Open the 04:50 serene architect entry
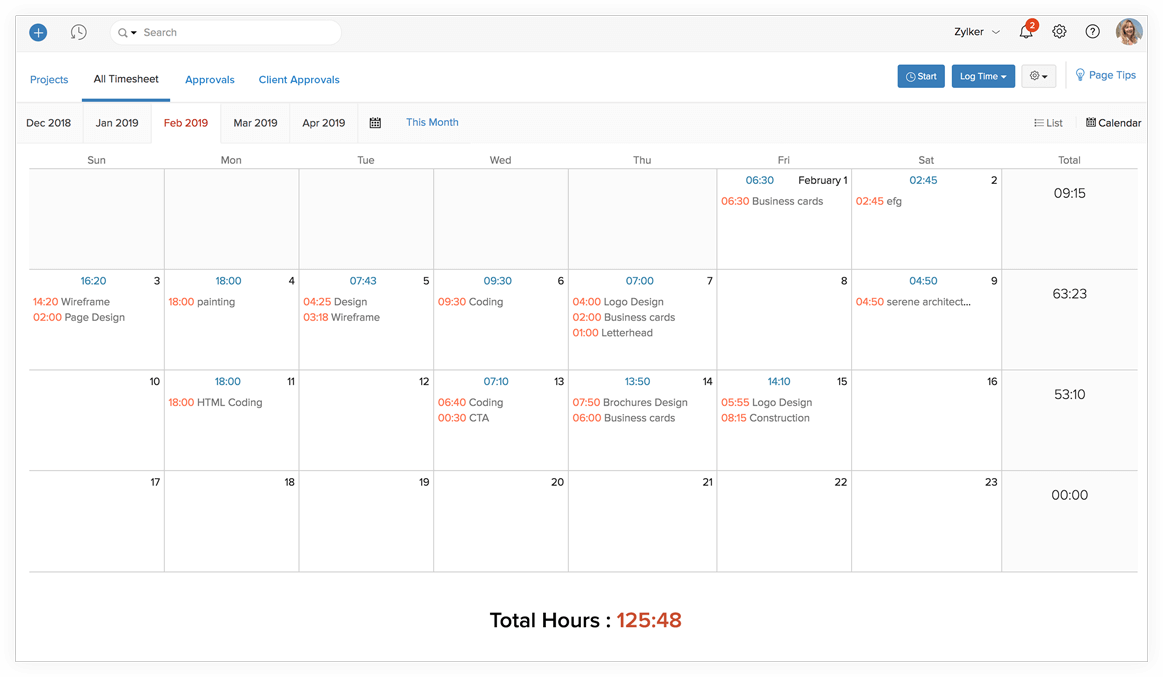 click(x=913, y=302)
